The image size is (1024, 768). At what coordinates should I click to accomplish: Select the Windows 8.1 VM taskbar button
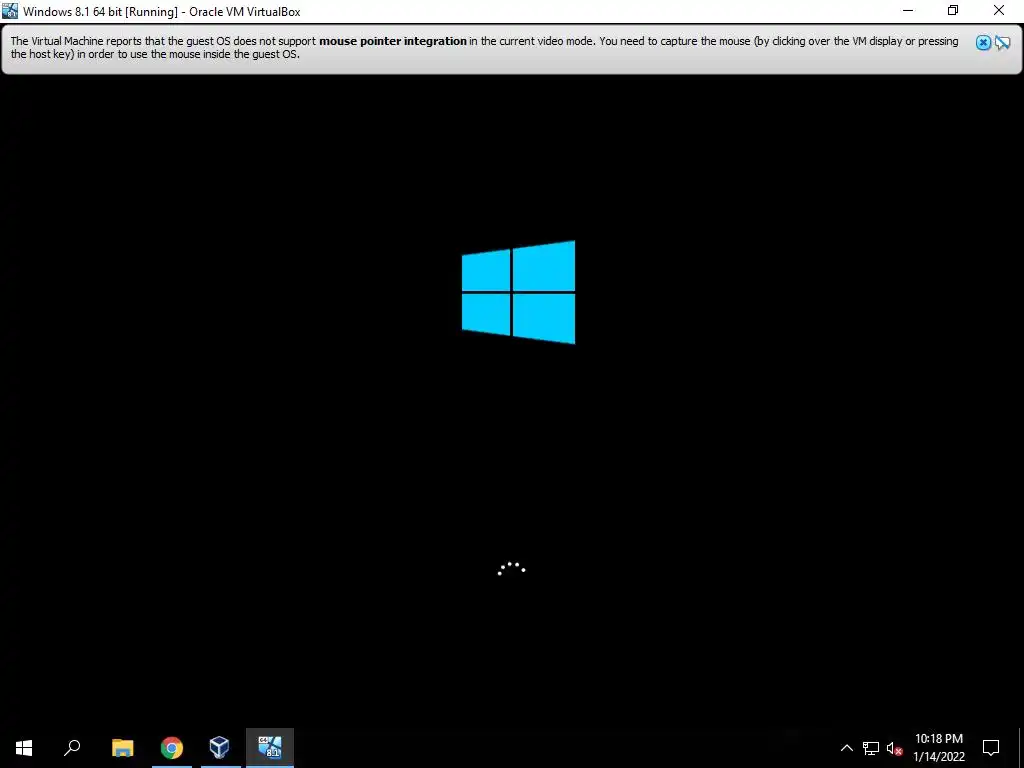pos(270,748)
